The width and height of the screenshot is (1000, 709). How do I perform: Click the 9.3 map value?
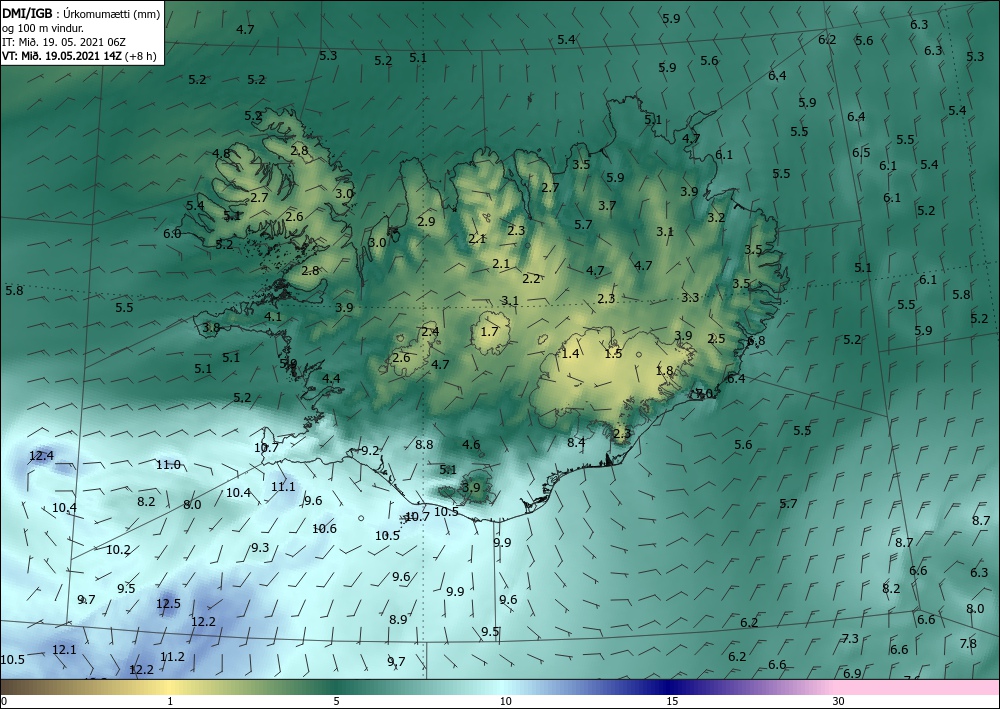pos(260,547)
